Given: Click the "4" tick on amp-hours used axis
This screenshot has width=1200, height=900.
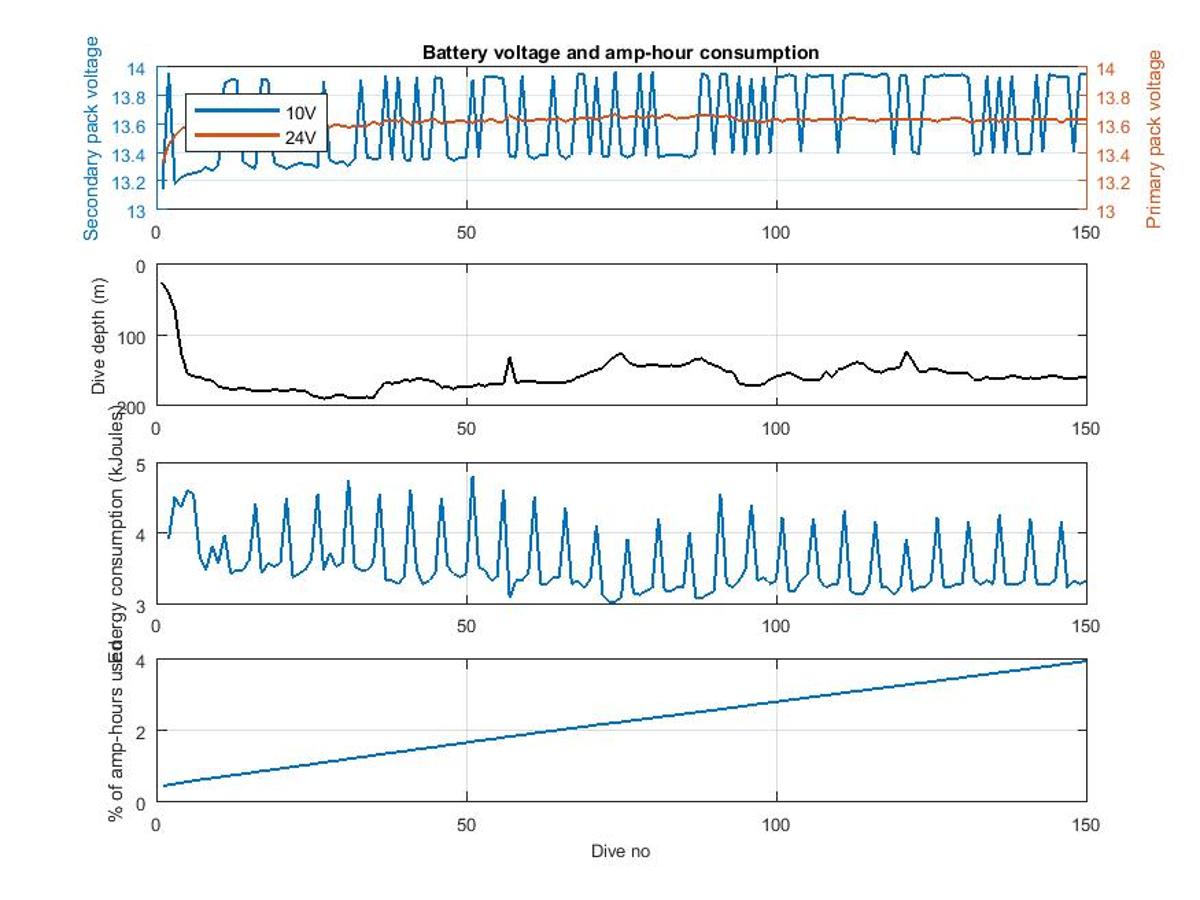Looking at the screenshot, I should pos(141,661).
